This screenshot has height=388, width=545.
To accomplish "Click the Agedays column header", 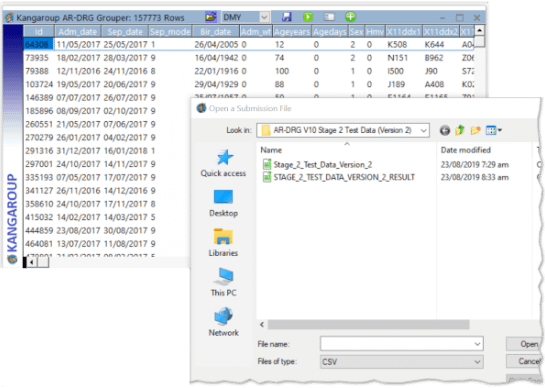I will coord(330,32).
